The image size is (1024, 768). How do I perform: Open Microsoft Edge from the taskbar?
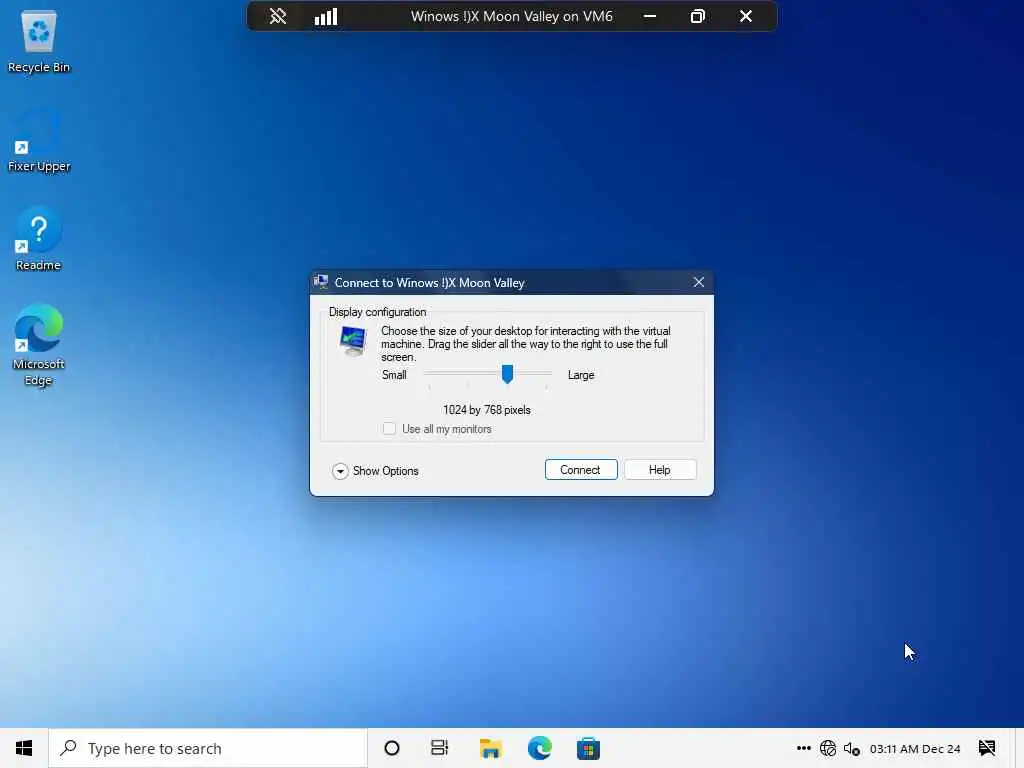pyautogui.click(x=539, y=748)
